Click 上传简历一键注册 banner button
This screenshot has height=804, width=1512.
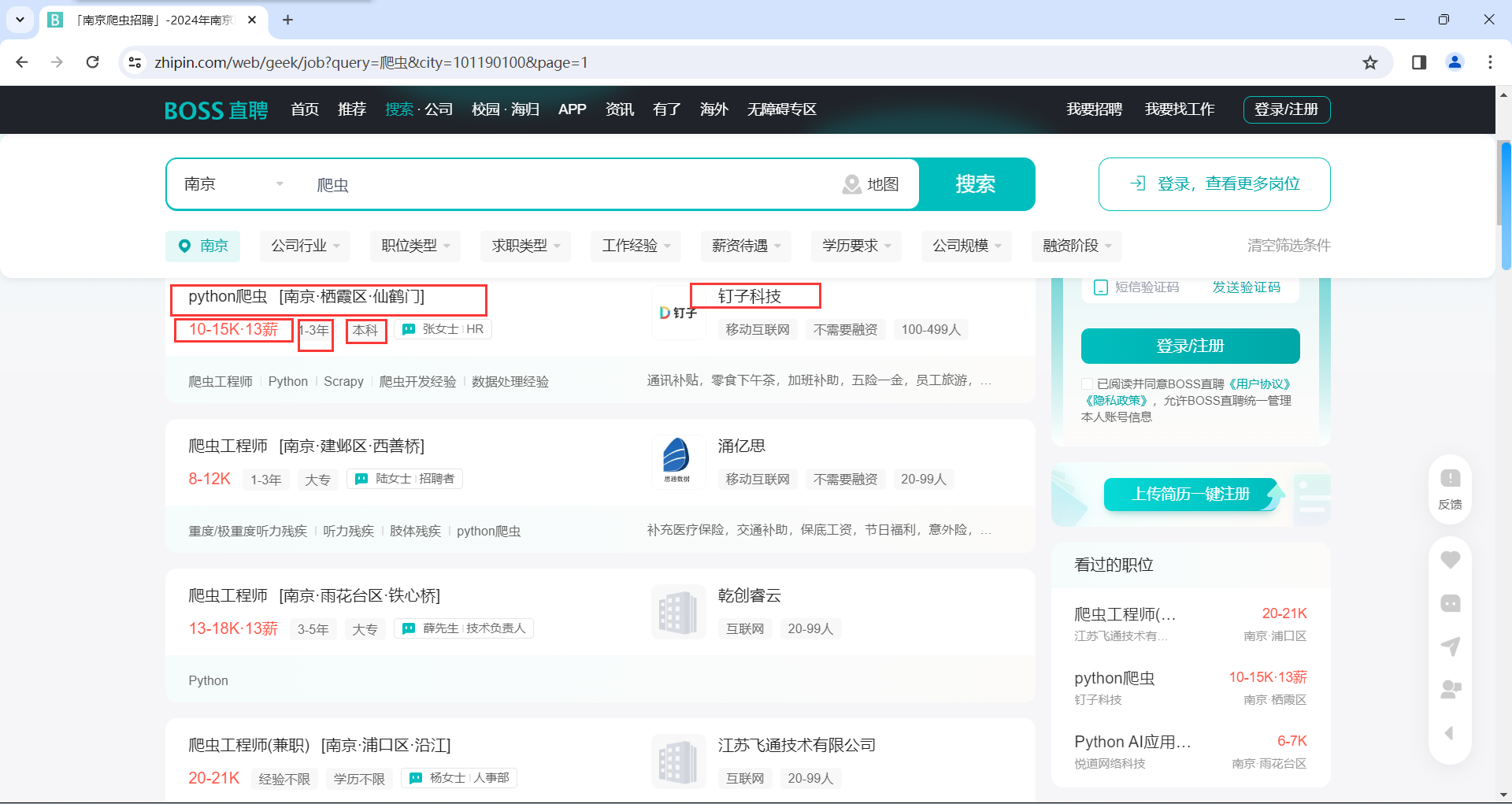[1191, 495]
